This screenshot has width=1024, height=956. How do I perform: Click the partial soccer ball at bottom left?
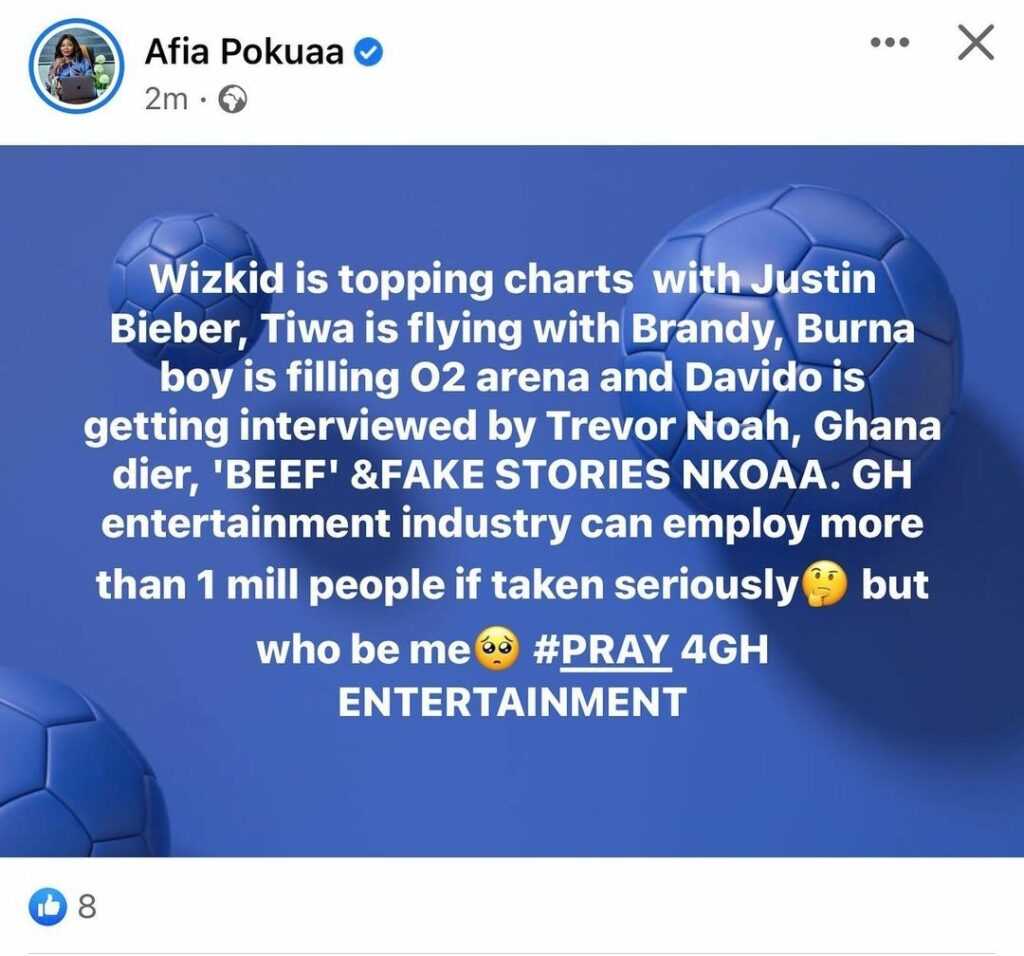coord(78,764)
